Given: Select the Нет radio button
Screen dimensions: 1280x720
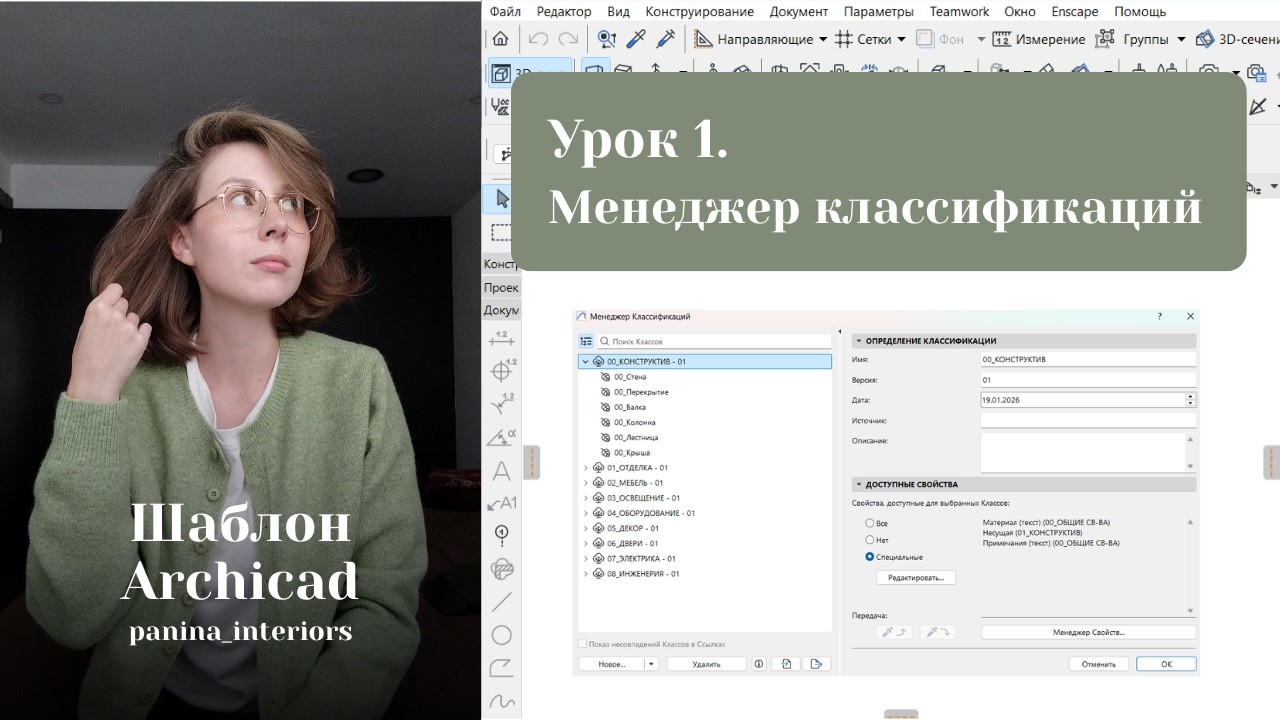Looking at the screenshot, I should click(x=870, y=540).
